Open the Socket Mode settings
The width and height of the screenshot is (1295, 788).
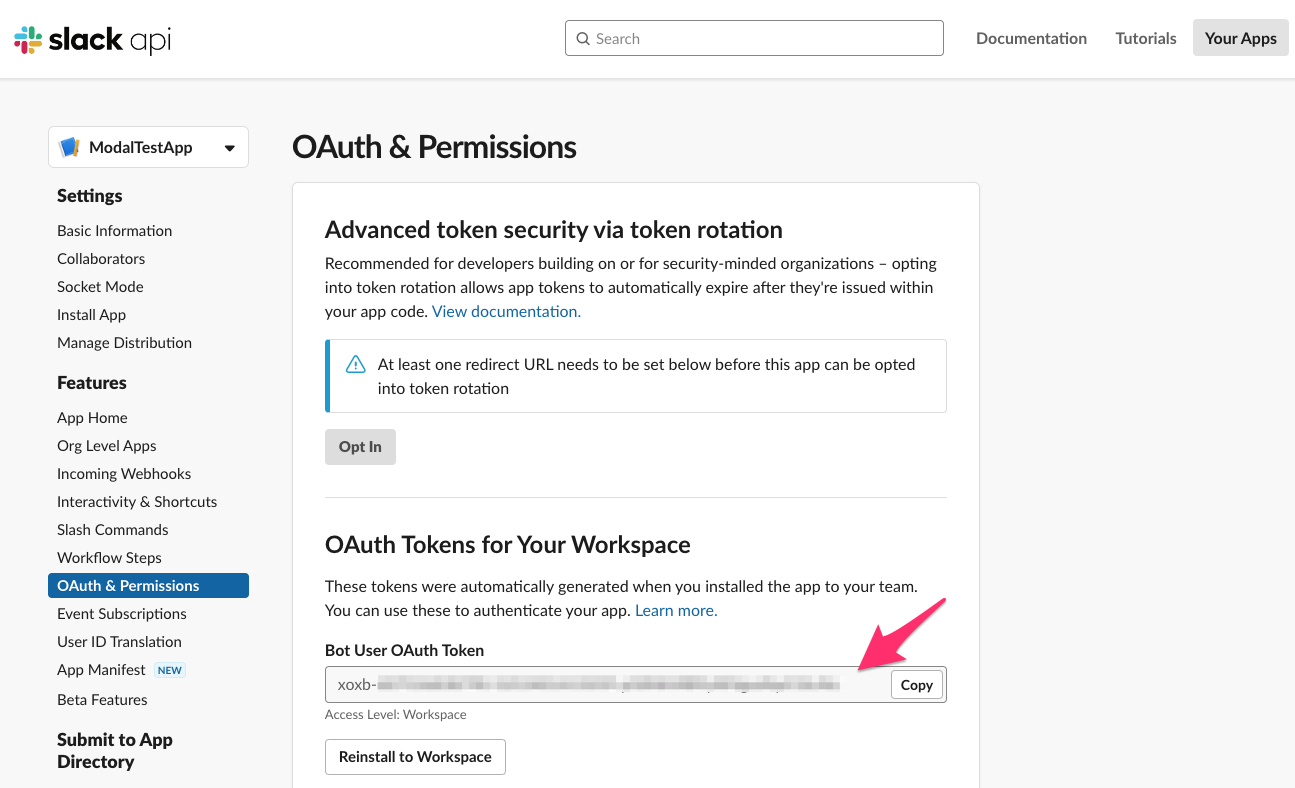[100, 286]
